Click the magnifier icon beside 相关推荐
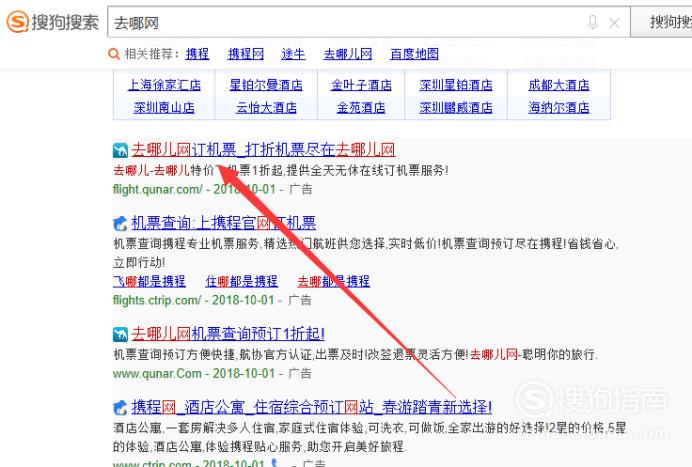This screenshot has height=467, width=692. pos(114,54)
